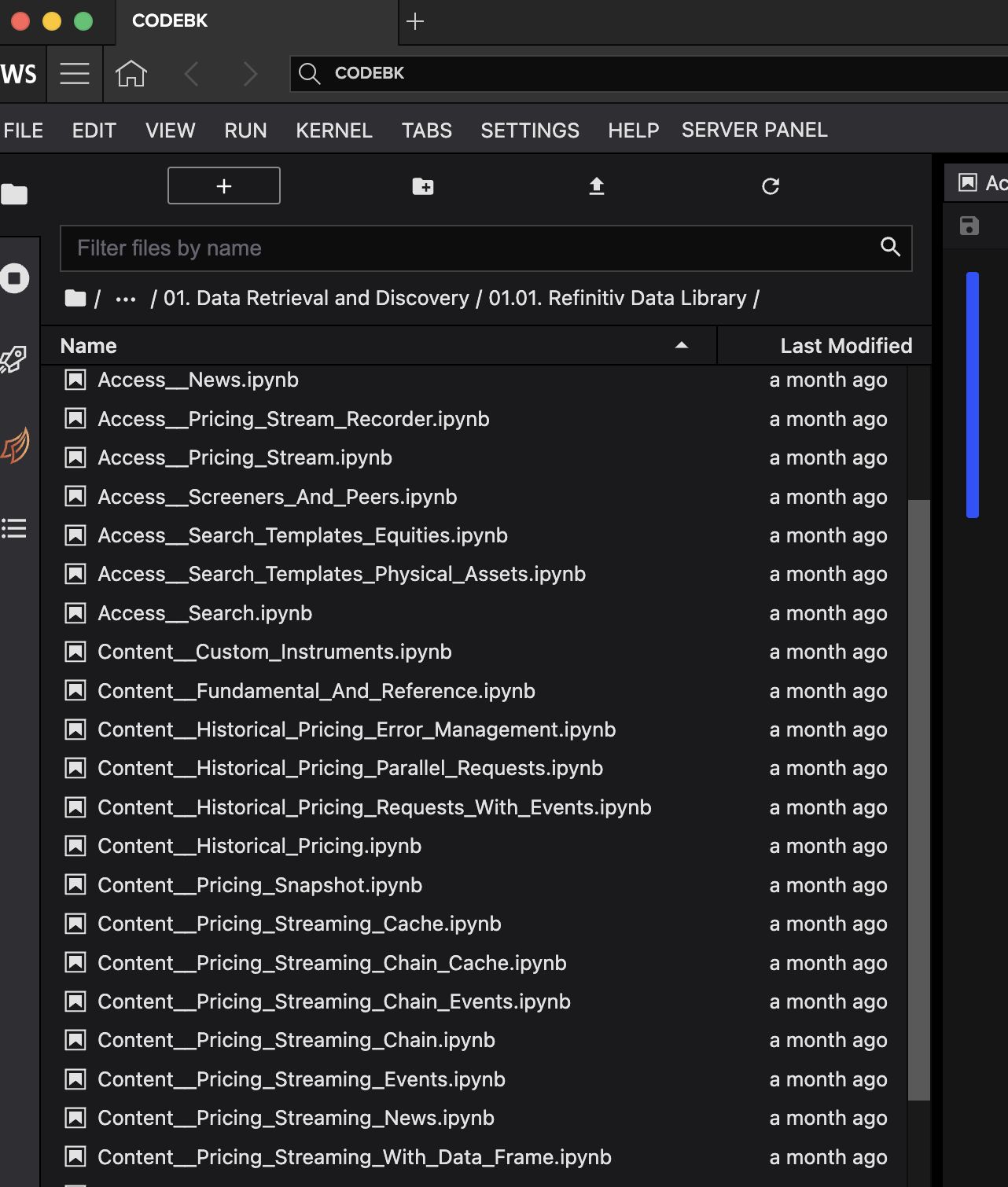Select Content__Historical_Pricing_Error_Management.ipynb
Image resolution: width=1008 pixels, height=1187 pixels.
tap(485, 729)
